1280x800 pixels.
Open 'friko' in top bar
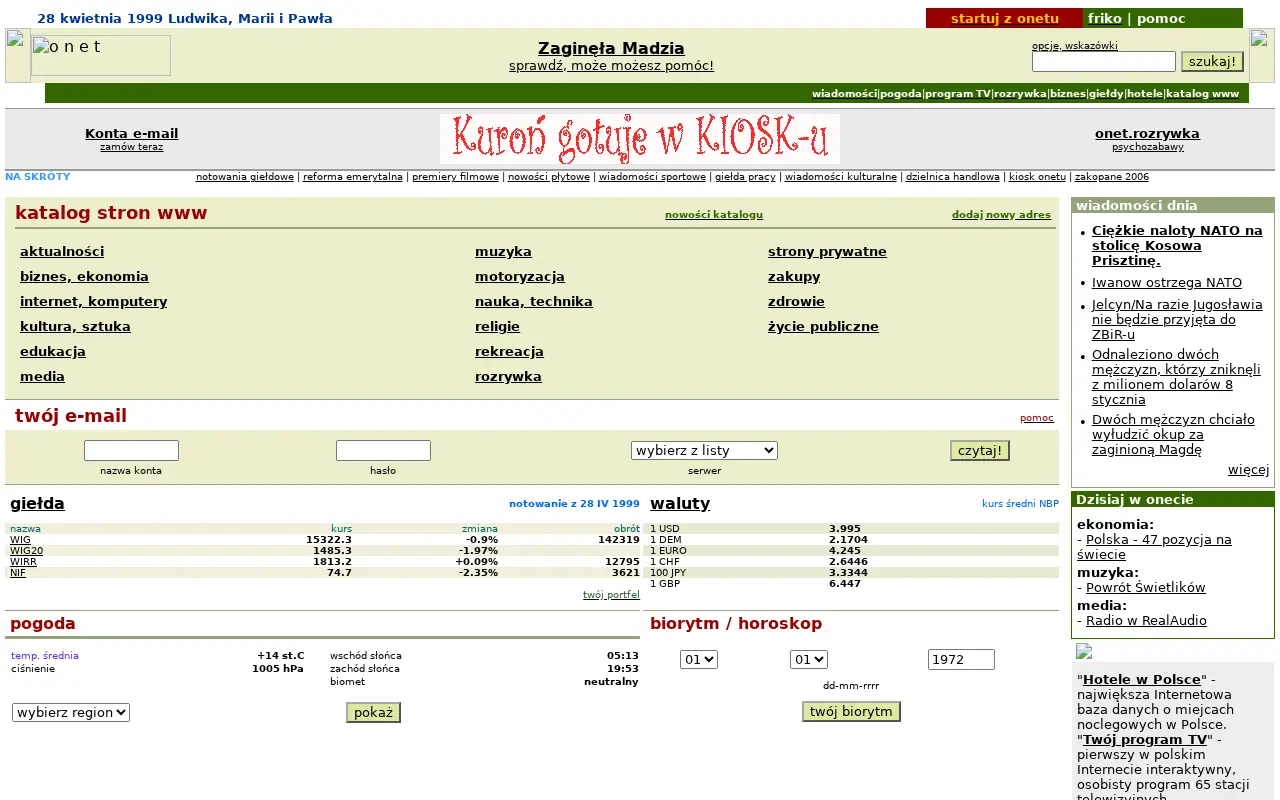pyautogui.click(x=1105, y=18)
